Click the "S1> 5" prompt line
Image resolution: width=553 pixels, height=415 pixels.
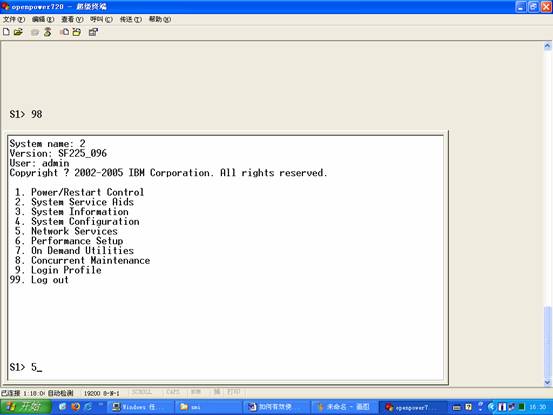(26, 367)
